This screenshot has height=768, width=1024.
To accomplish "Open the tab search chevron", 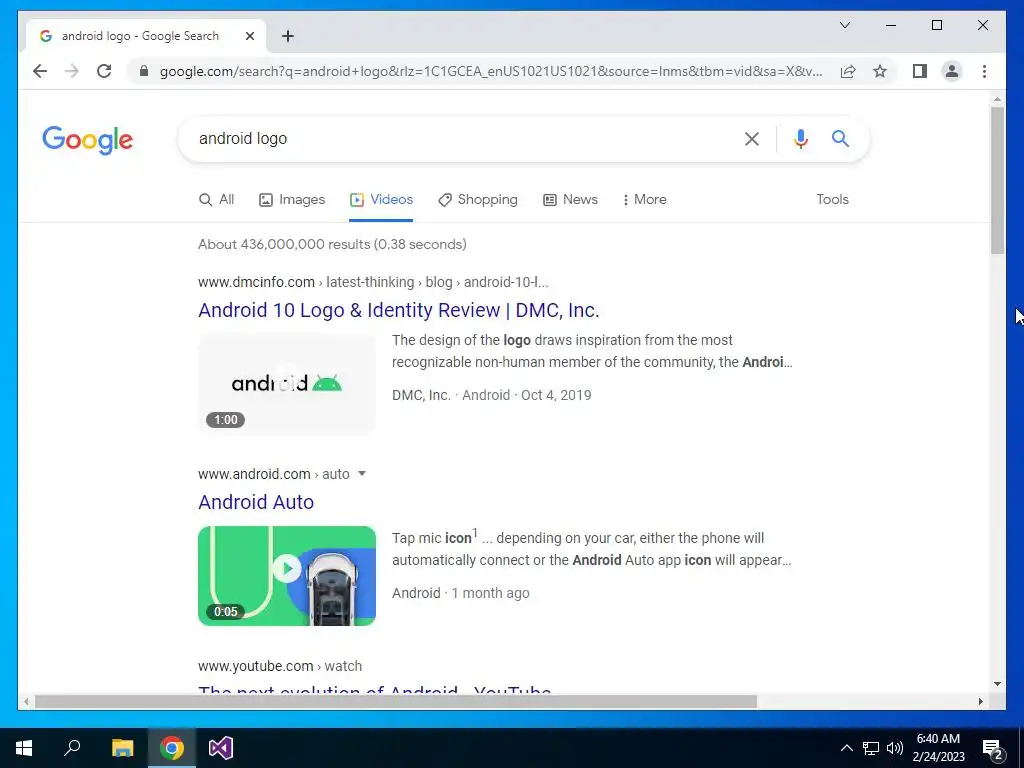I will click(844, 25).
